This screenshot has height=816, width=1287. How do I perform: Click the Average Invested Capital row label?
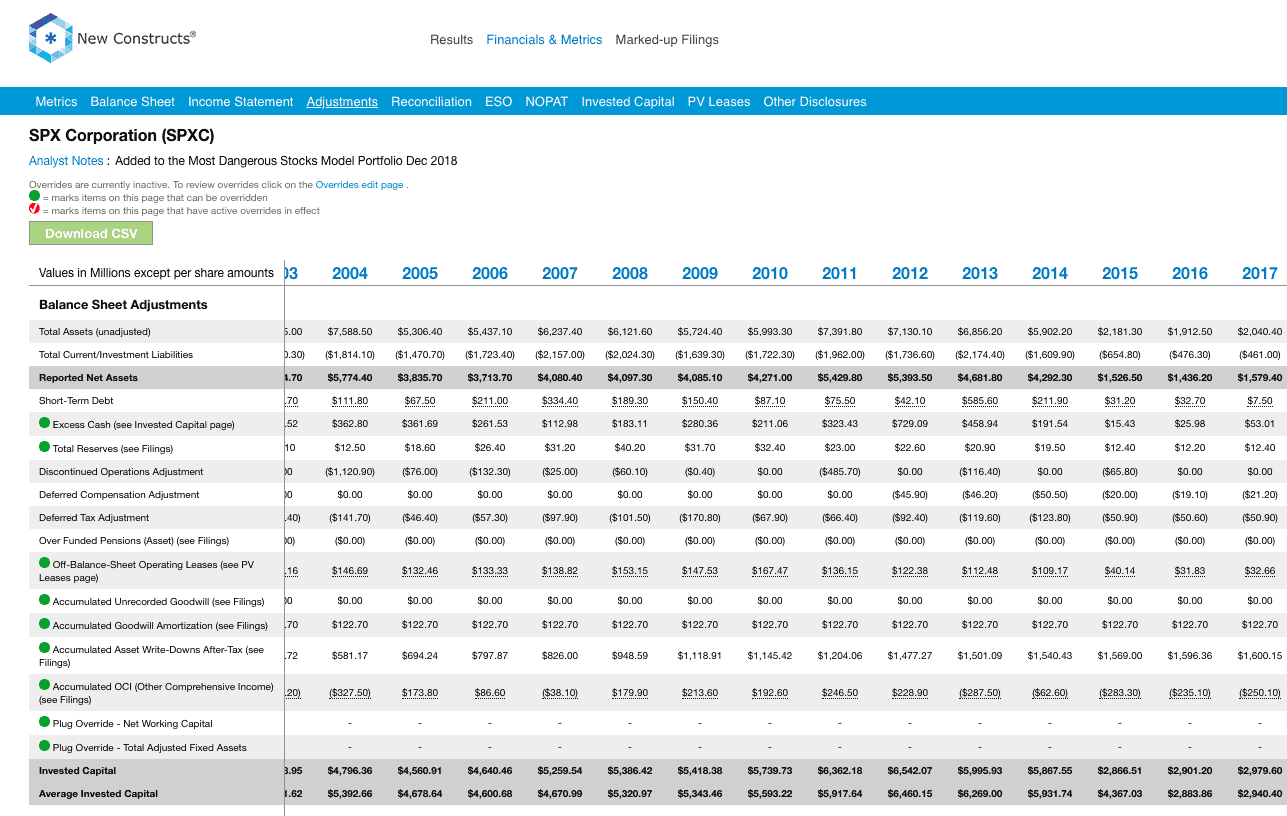(x=98, y=794)
